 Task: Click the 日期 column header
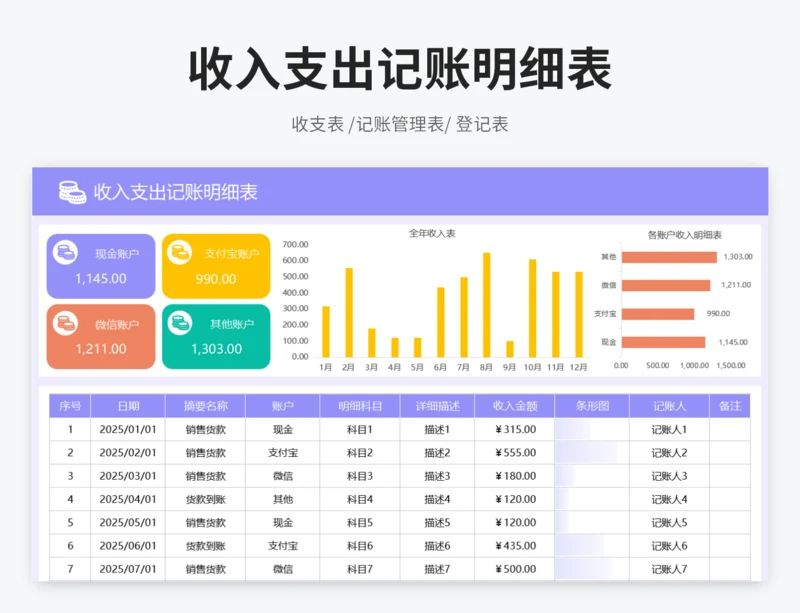128,406
